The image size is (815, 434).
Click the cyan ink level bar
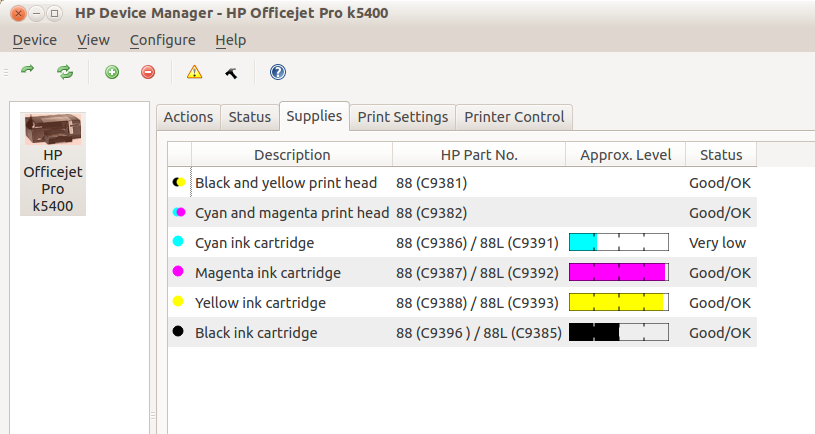pos(619,242)
